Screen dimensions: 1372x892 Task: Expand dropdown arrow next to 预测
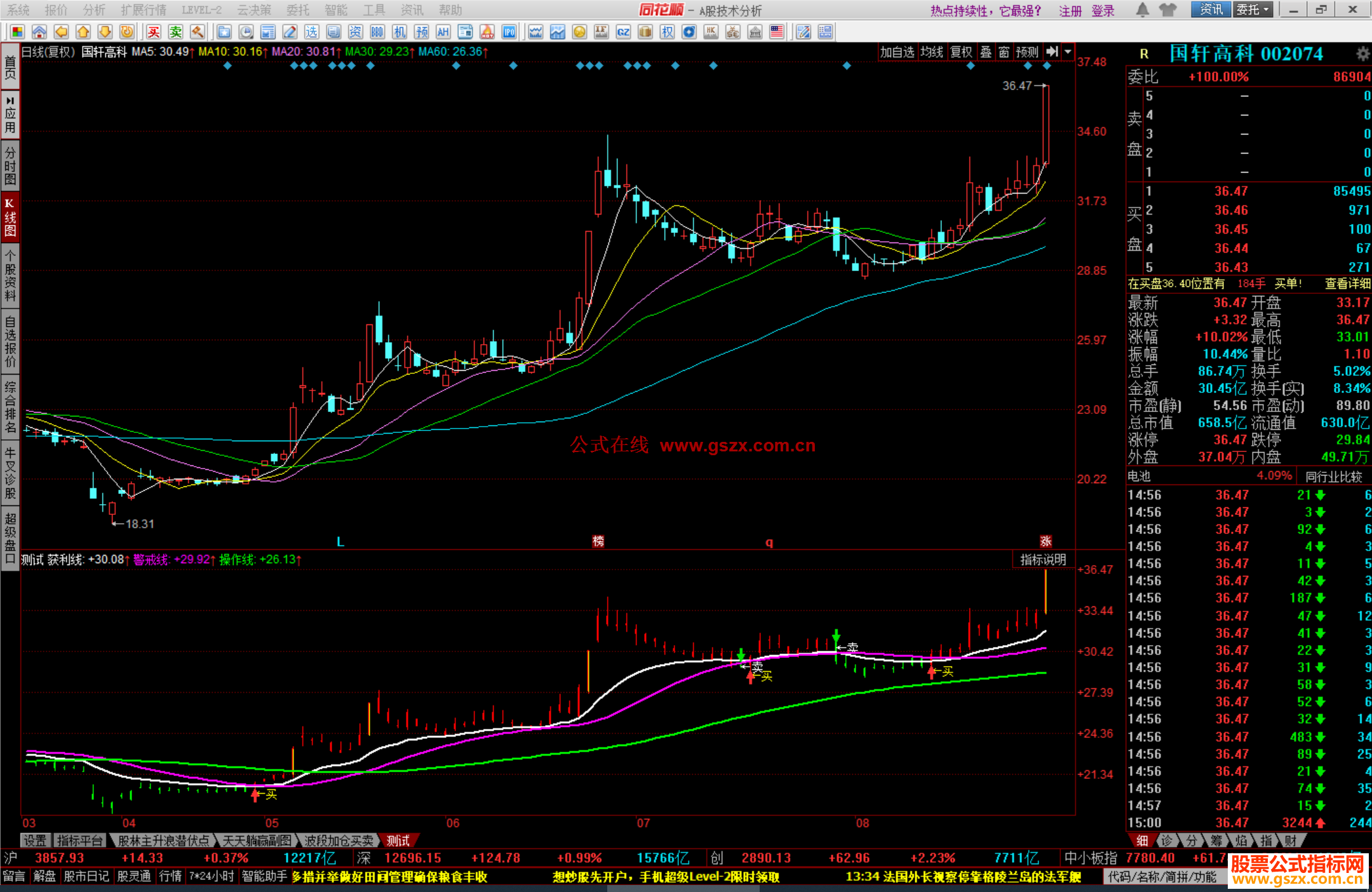click(x=1068, y=52)
